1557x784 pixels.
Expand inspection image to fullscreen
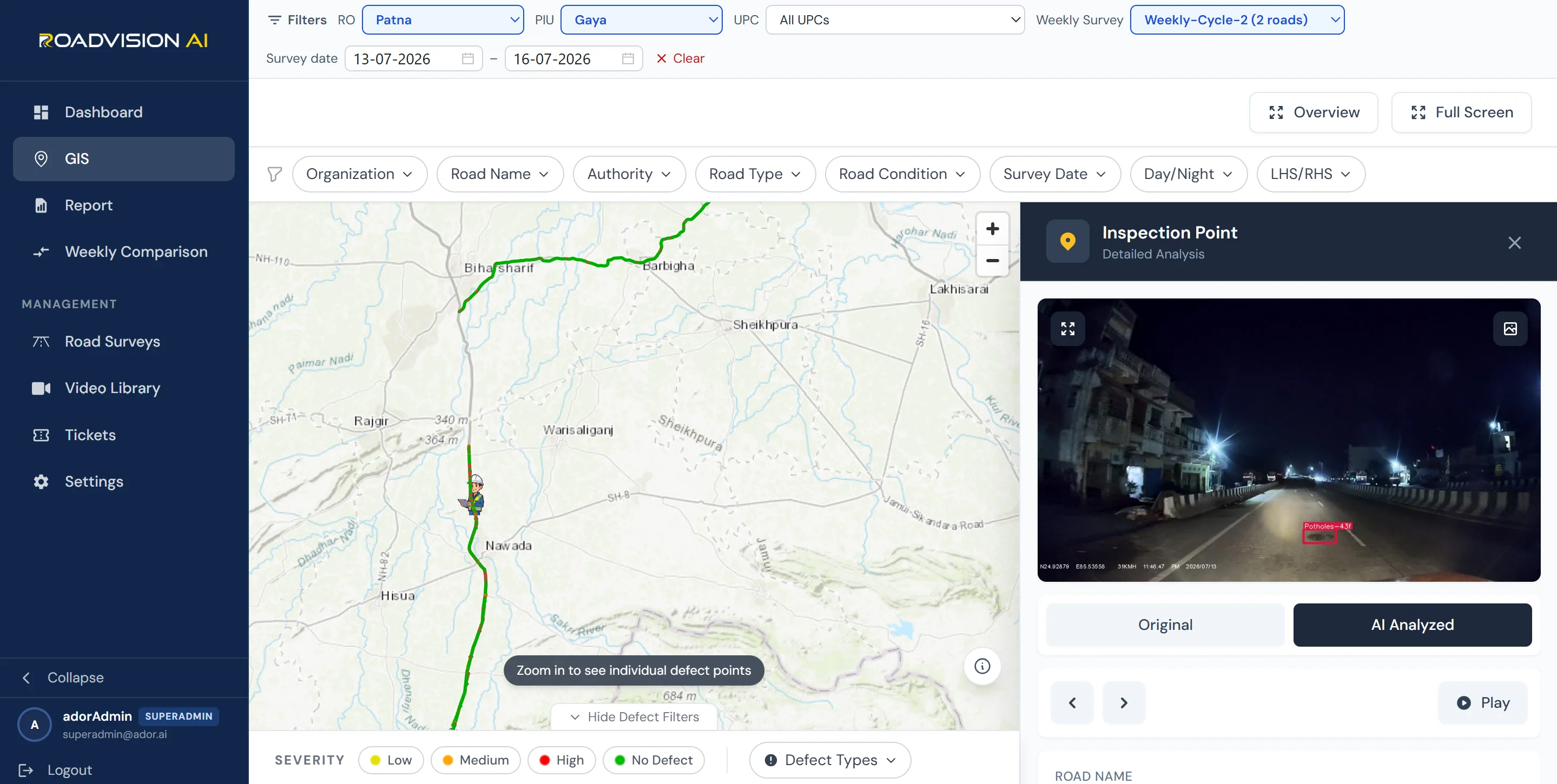[x=1067, y=329]
